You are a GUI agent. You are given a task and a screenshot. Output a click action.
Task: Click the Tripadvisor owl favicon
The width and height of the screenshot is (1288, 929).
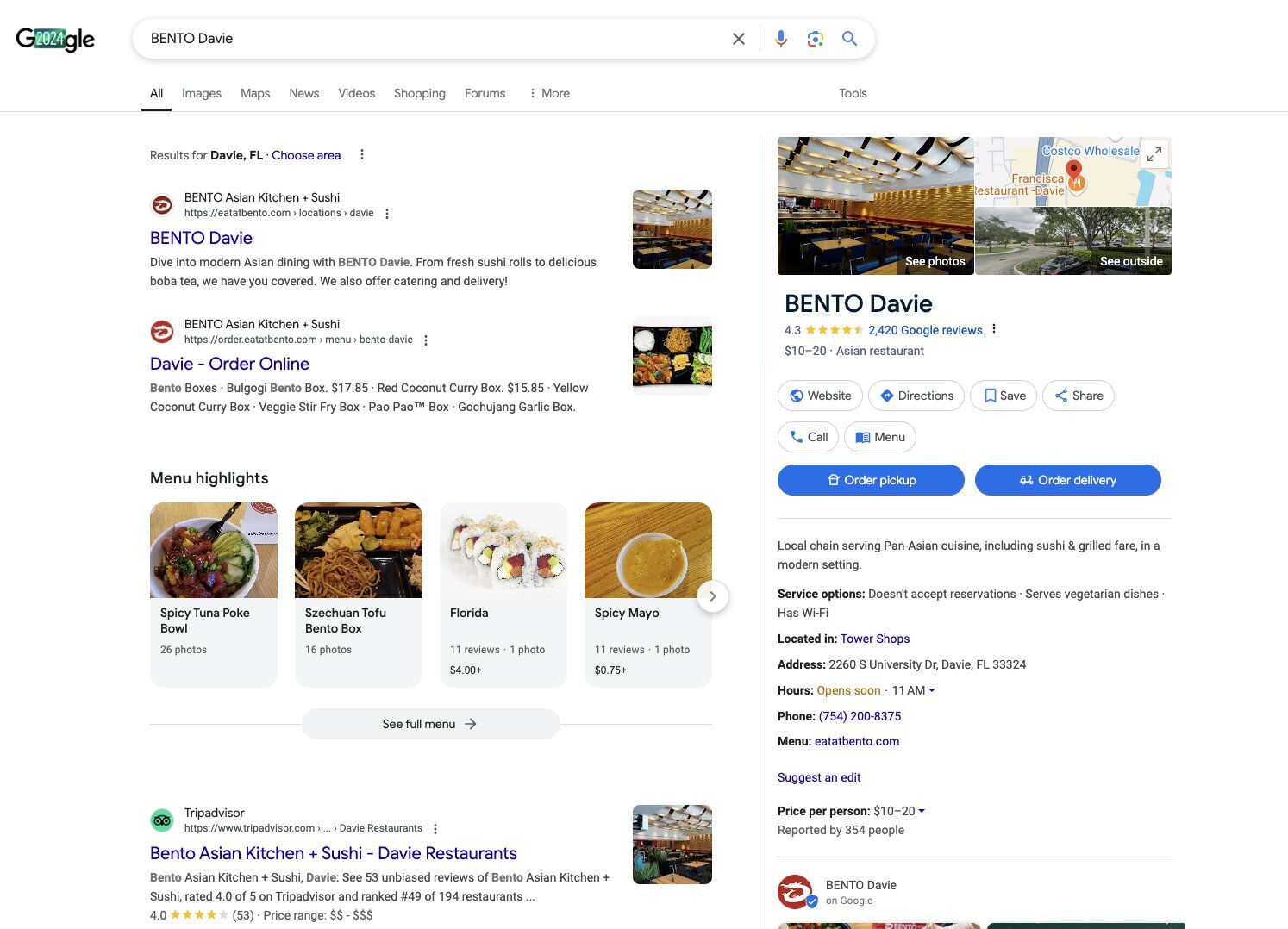(x=162, y=820)
